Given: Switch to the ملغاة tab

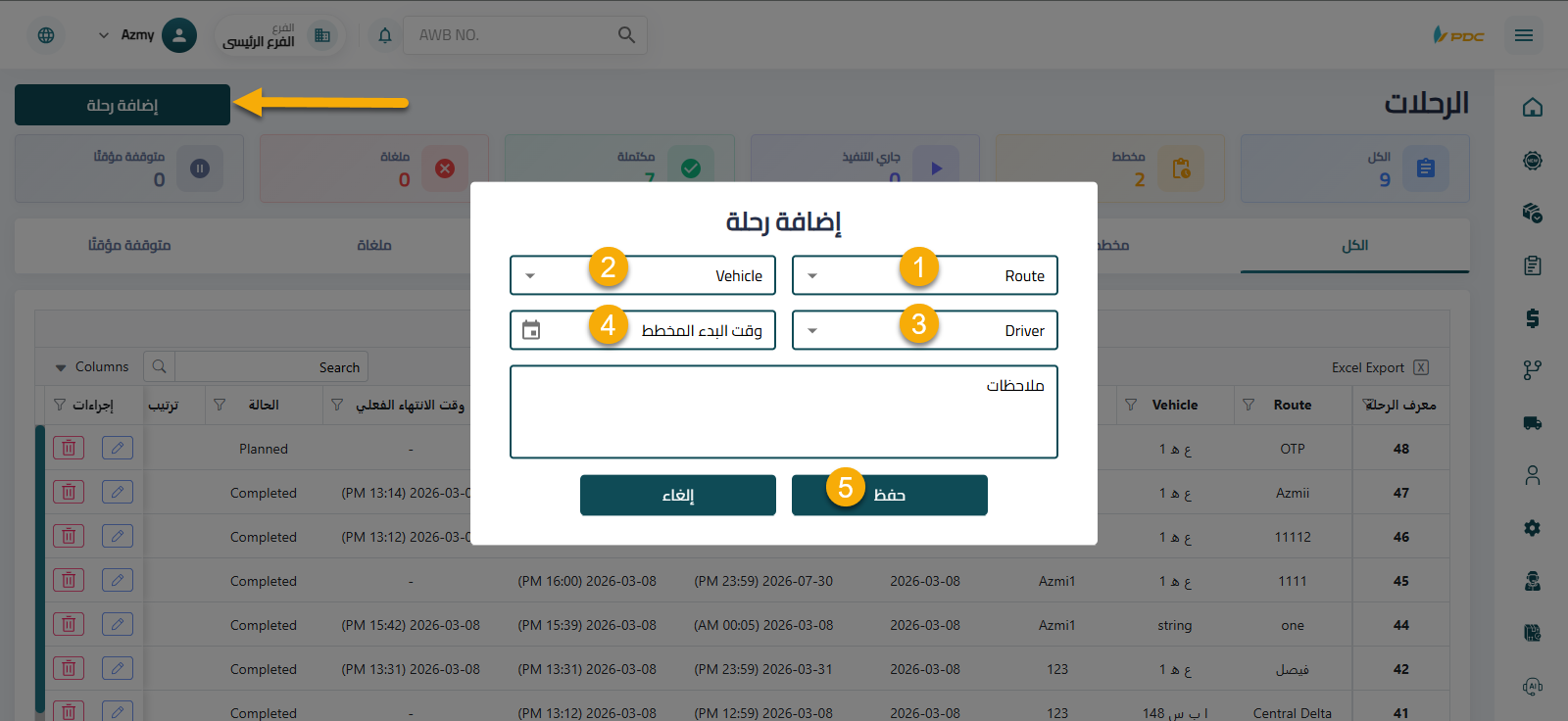Looking at the screenshot, I should 374,245.
